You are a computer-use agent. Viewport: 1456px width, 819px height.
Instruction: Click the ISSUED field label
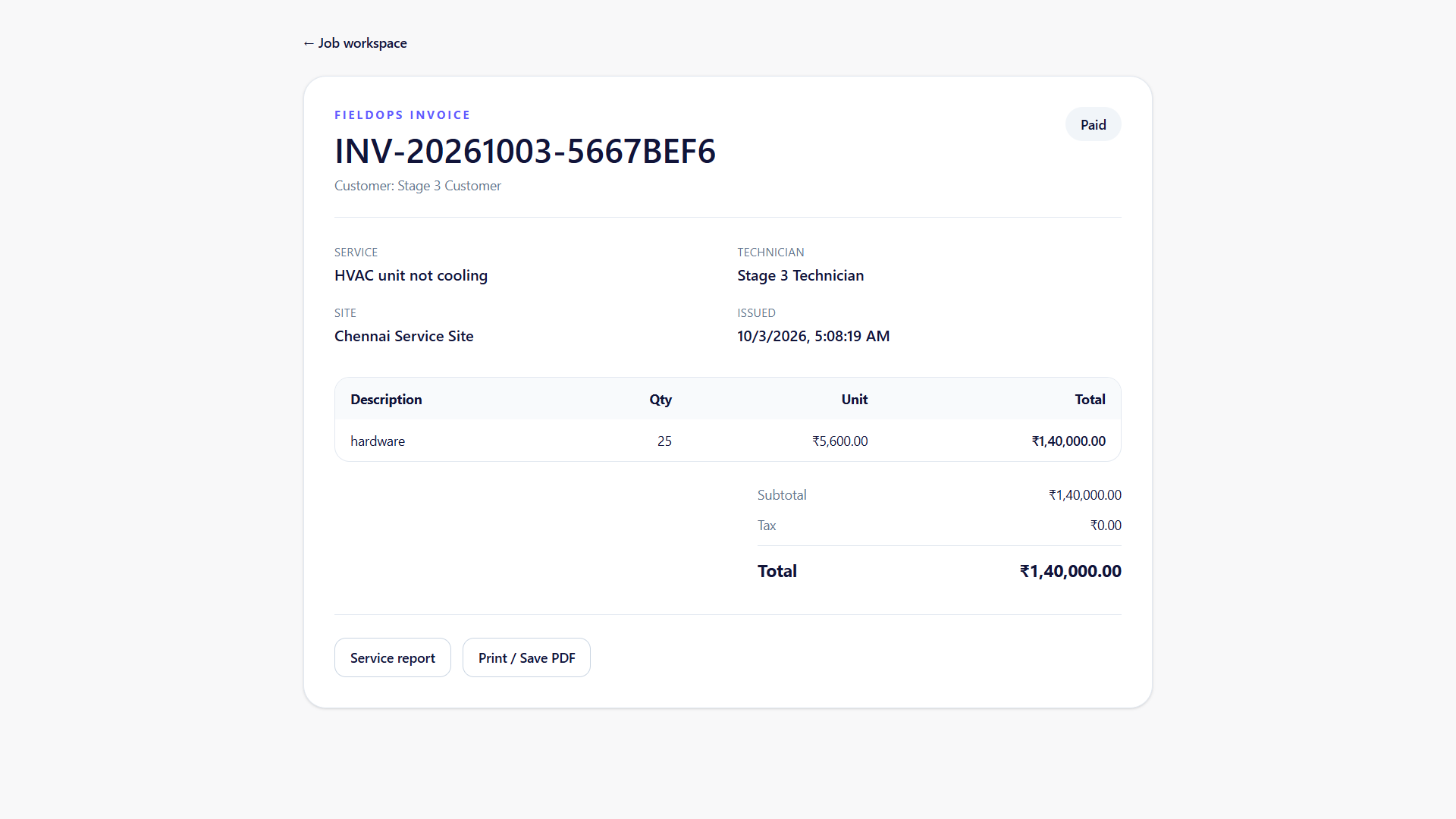coord(756,313)
